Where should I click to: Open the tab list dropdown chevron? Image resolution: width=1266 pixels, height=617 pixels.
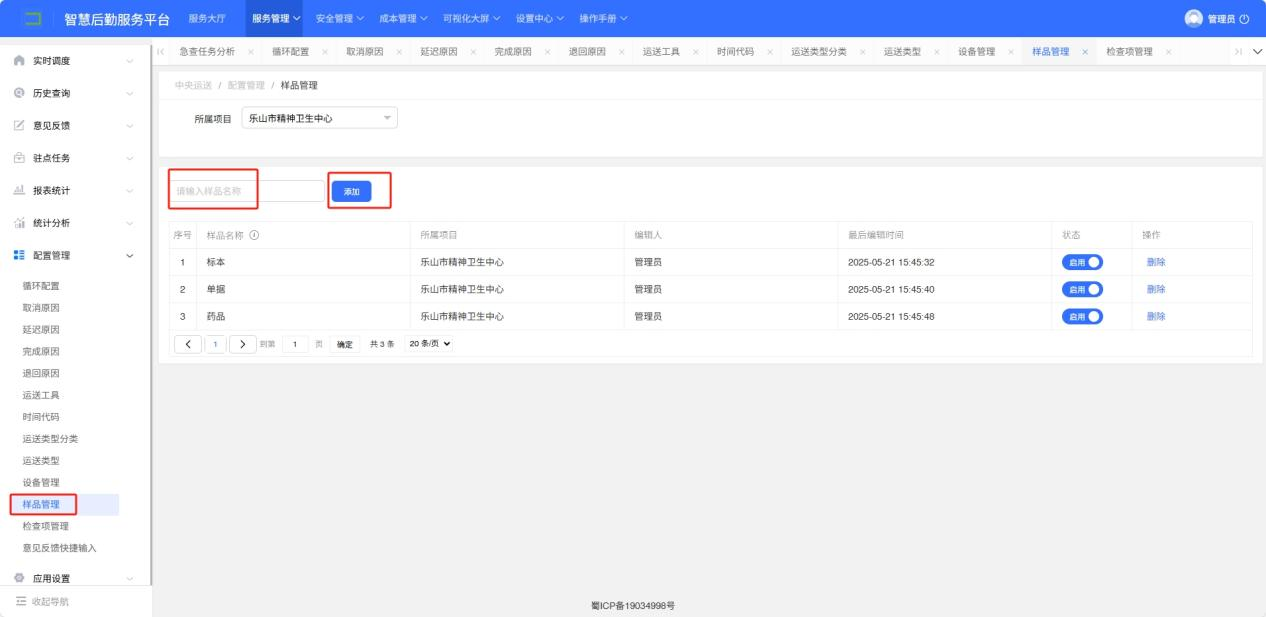point(1256,52)
